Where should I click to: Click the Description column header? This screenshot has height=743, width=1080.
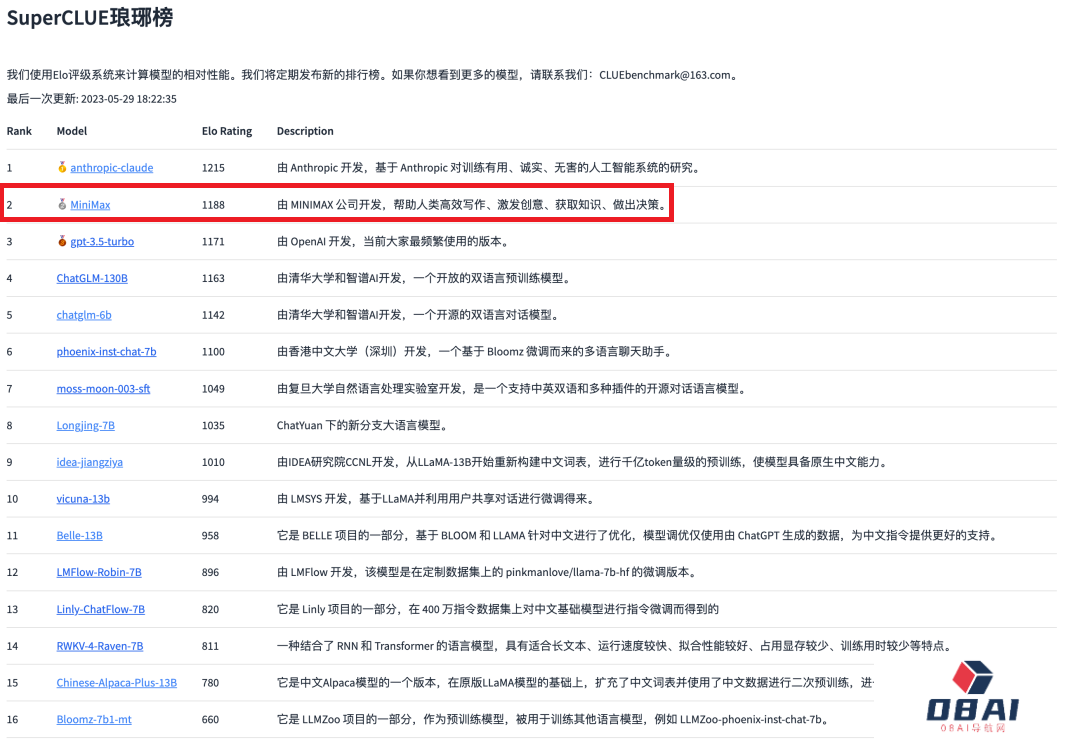tap(305, 132)
